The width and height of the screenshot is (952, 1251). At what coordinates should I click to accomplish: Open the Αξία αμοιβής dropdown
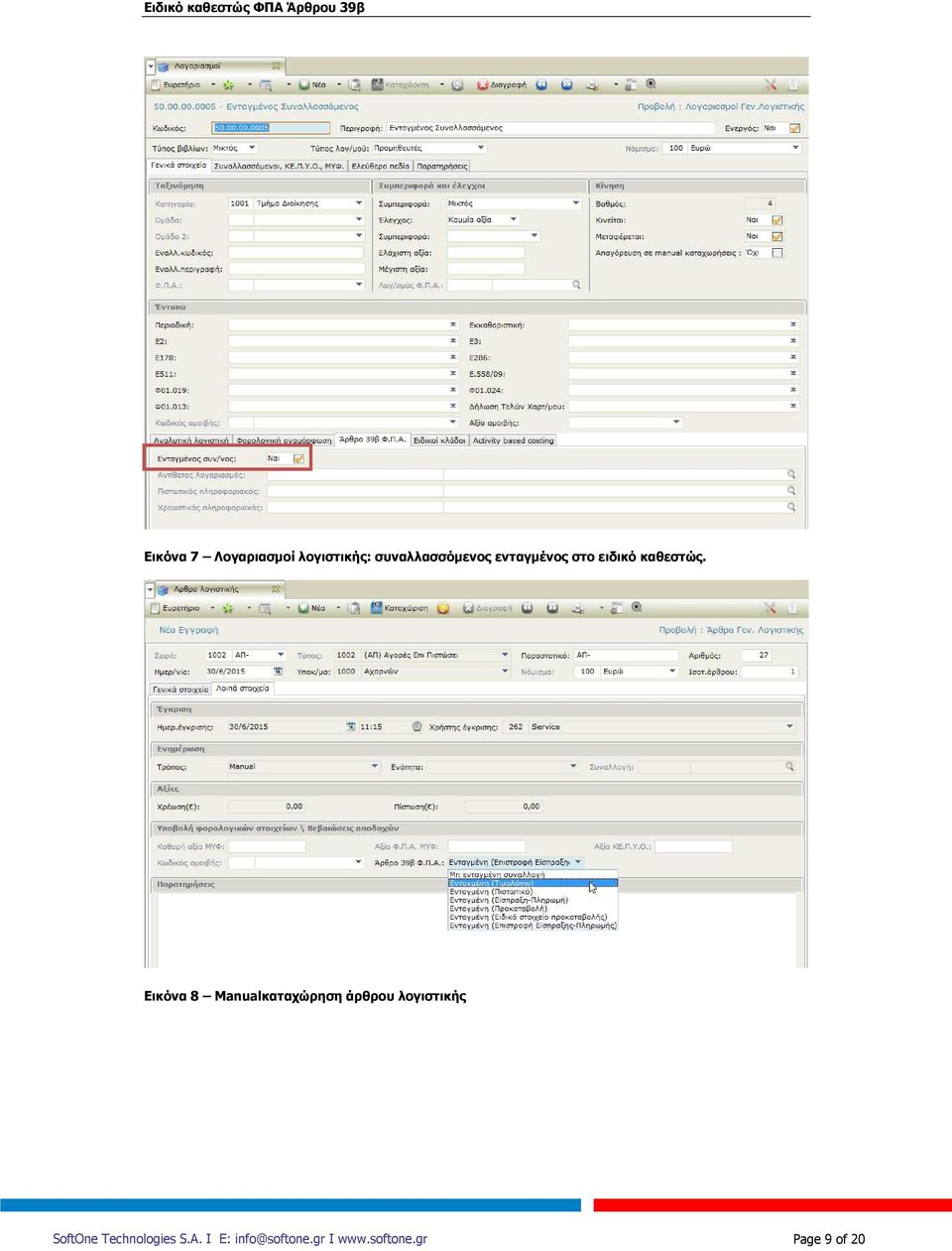click(676, 423)
